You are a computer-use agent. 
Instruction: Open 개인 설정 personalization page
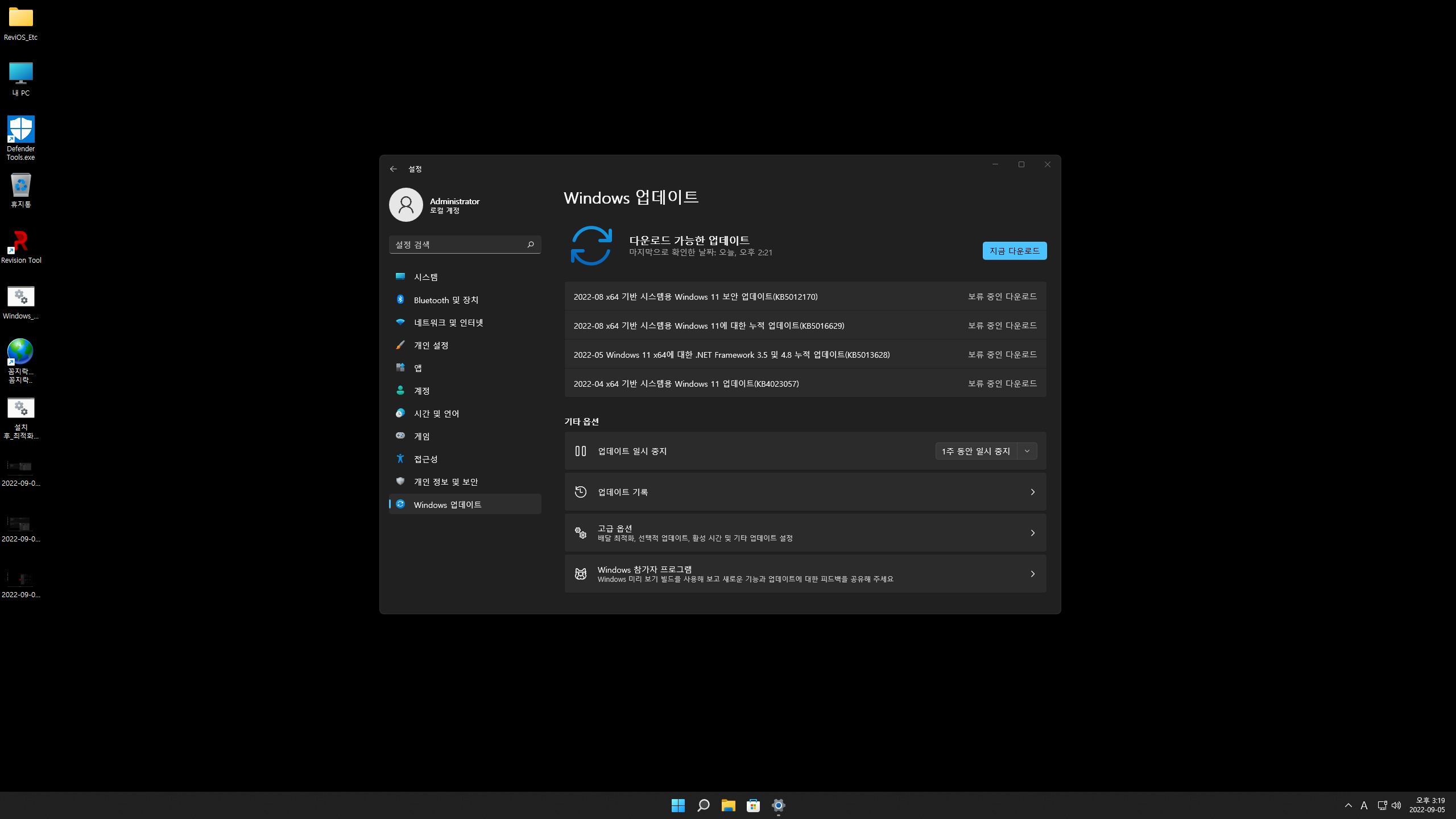pyautogui.click(x=431, y=345)
